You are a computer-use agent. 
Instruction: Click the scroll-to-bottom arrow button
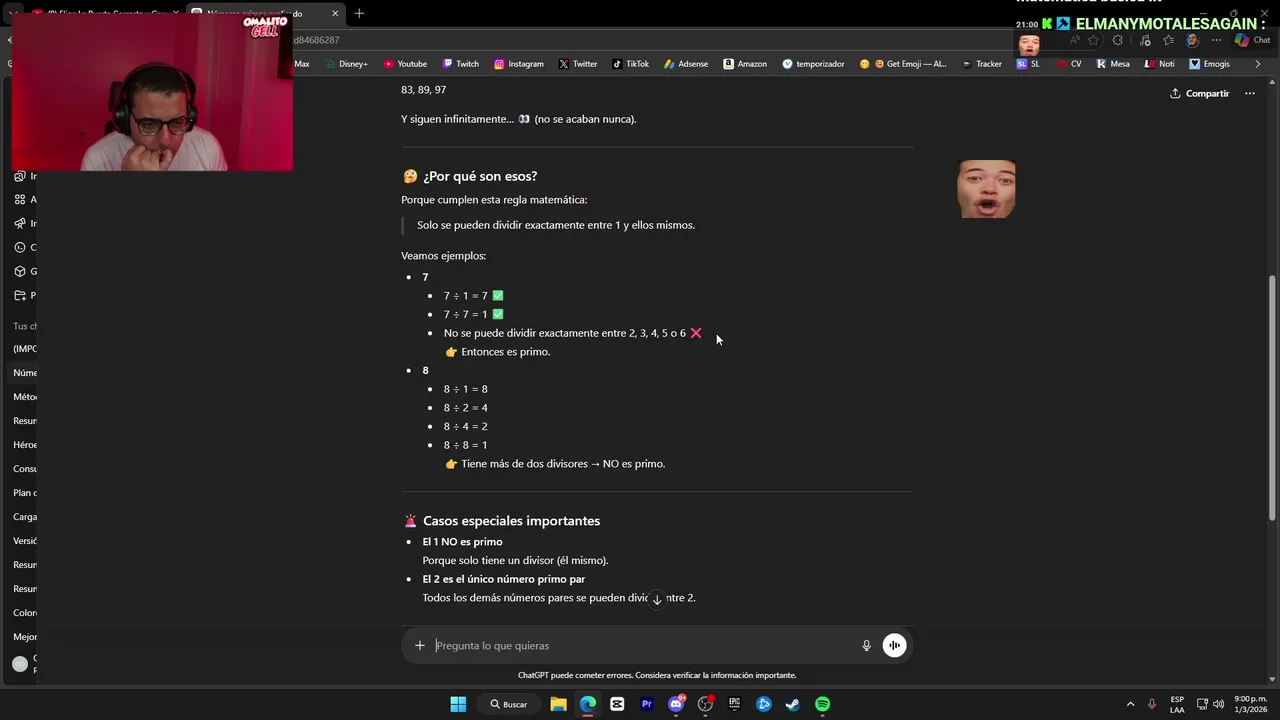(x=657, y=599)
